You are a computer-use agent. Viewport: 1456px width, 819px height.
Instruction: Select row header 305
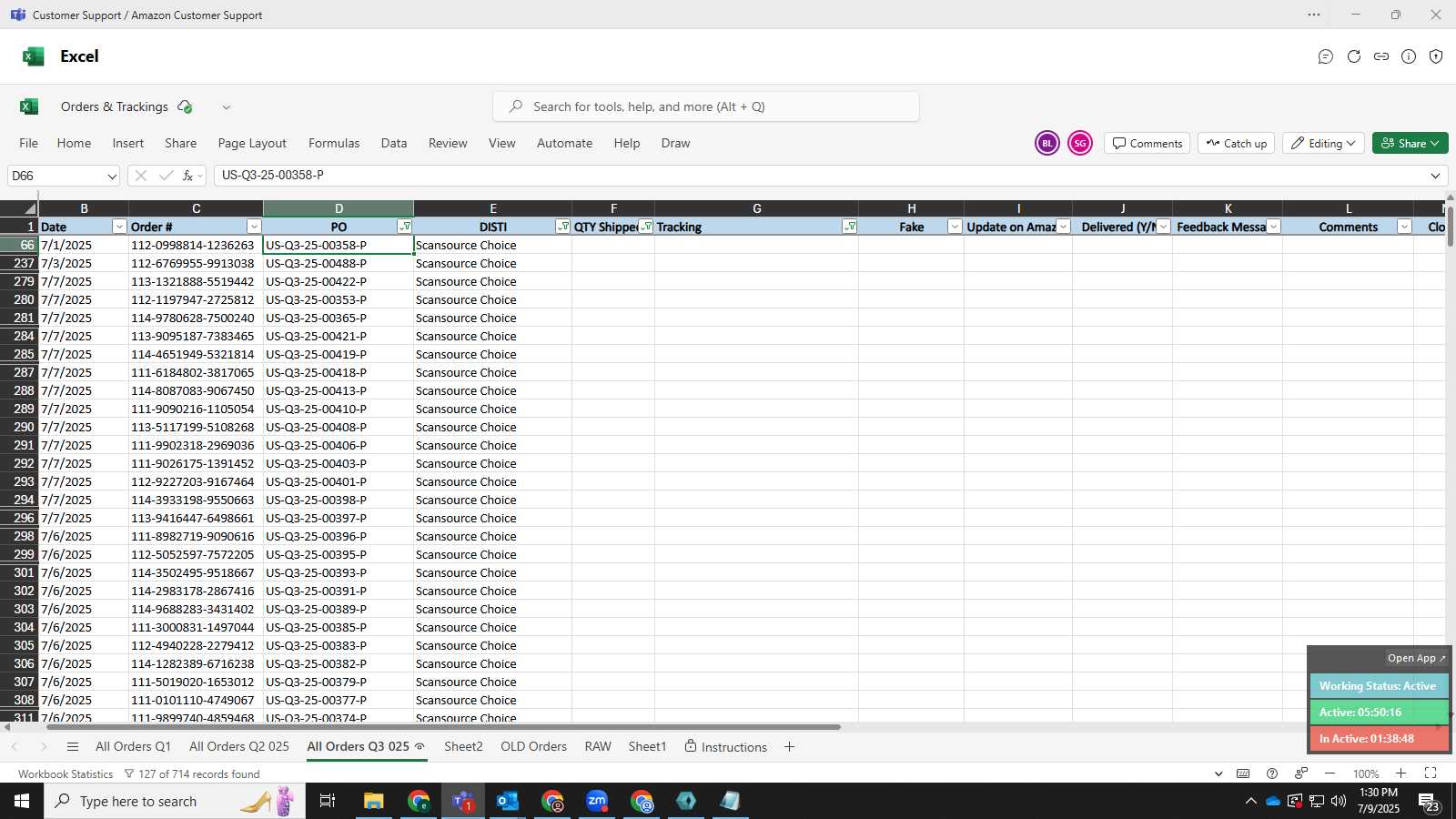tap(19, 645)
